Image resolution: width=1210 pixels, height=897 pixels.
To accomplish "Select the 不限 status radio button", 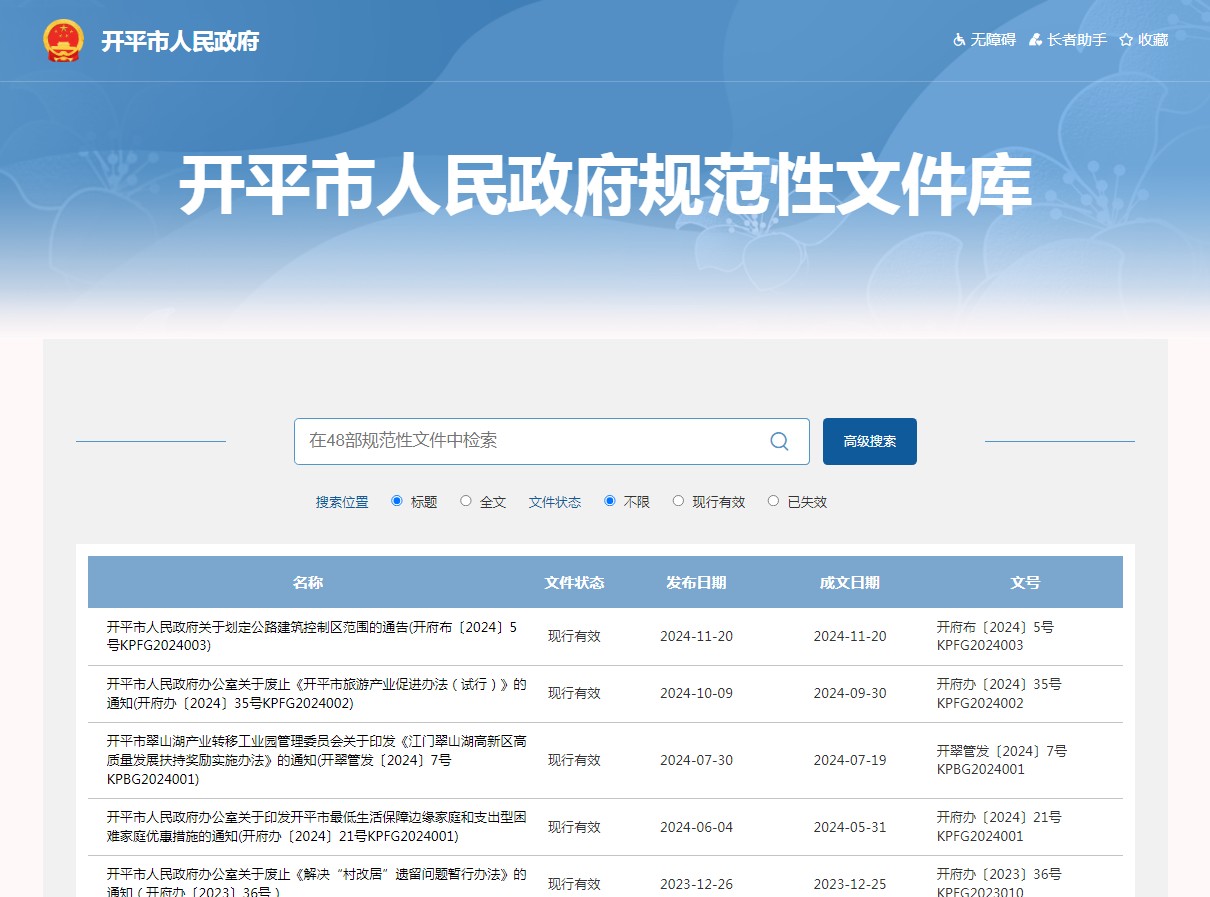I will tap(609, 501).
